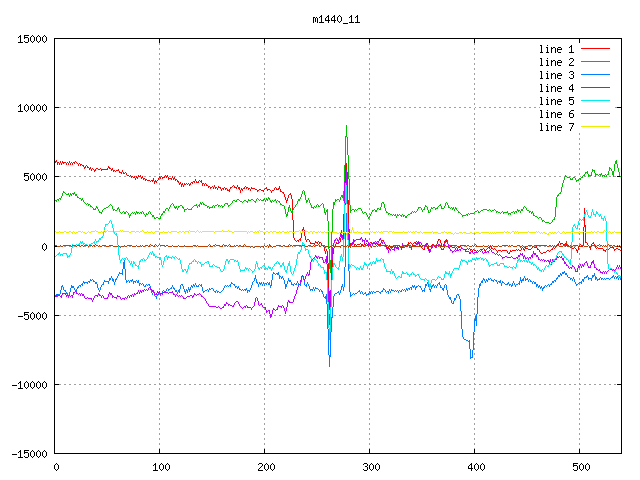Click the red line sample in the legend
Screen dimensions: 640x480
tap(596, 49)
